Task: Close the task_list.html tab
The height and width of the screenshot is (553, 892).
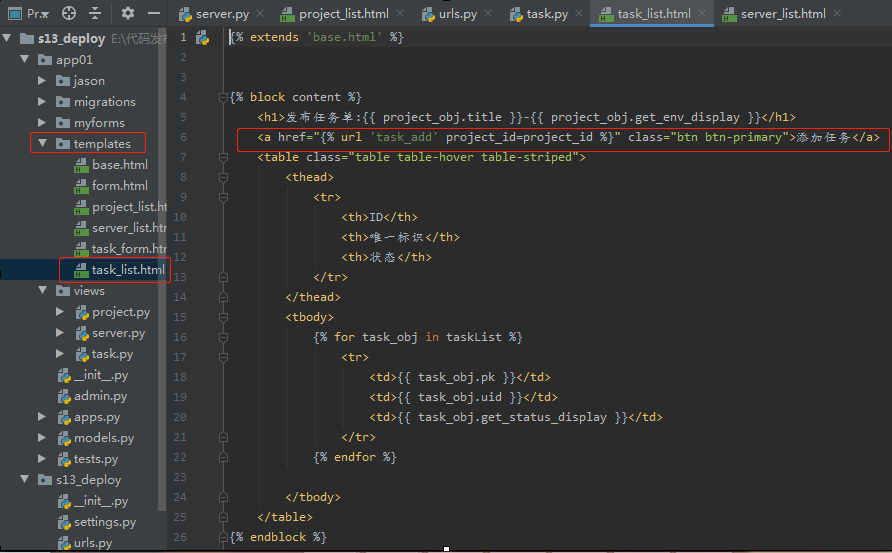Action: tap(703, 14)
